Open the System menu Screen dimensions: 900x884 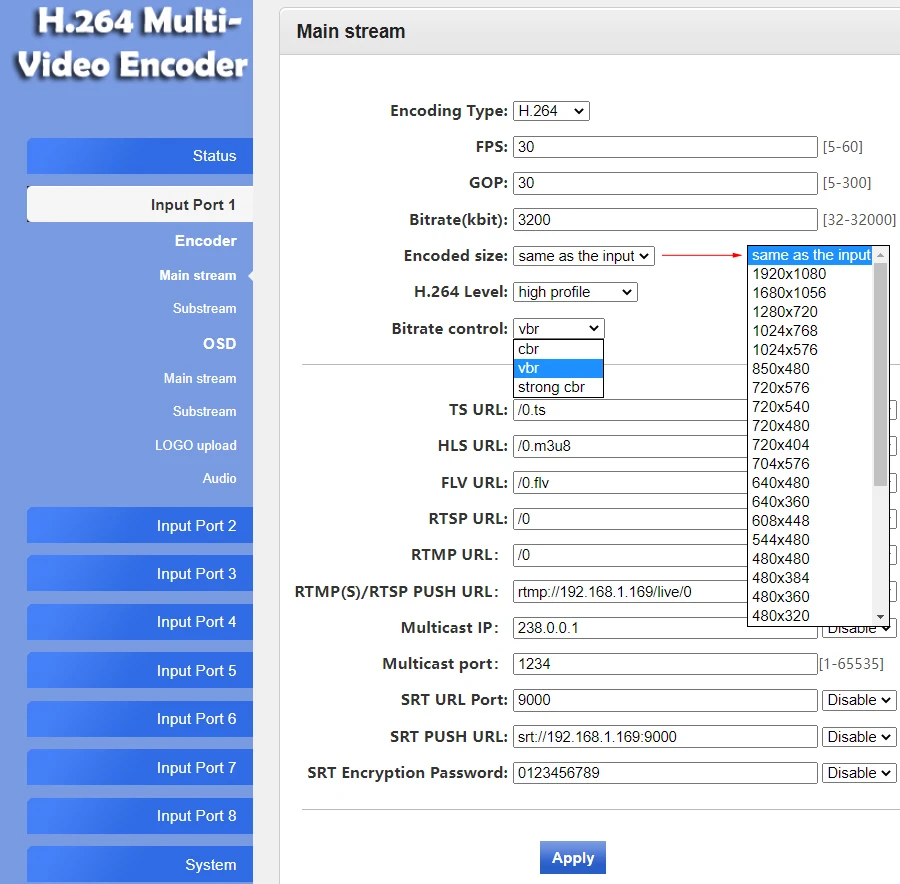click(140, 864)
